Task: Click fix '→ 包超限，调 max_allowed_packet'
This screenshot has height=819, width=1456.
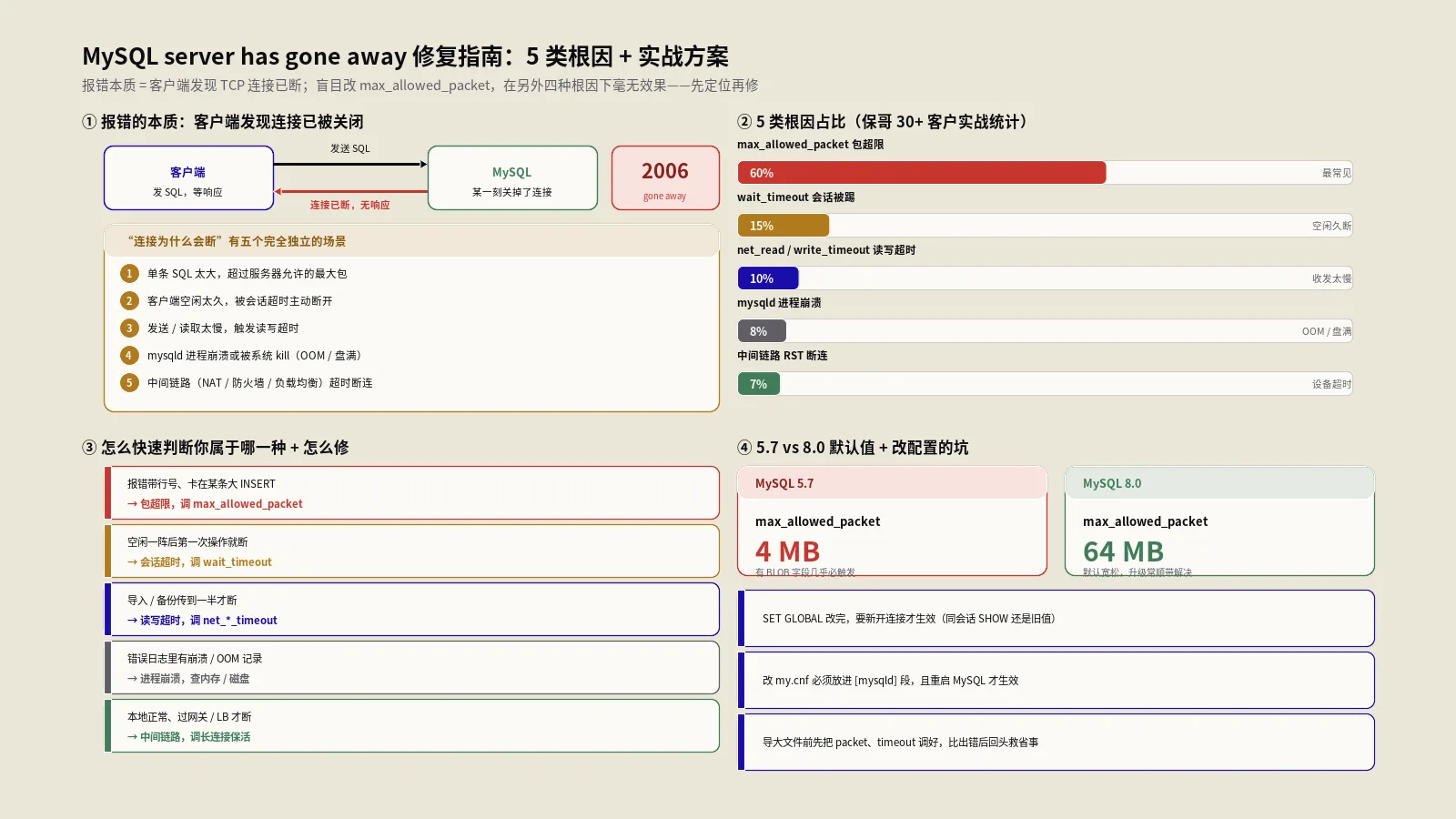Action: coord(215,504)
